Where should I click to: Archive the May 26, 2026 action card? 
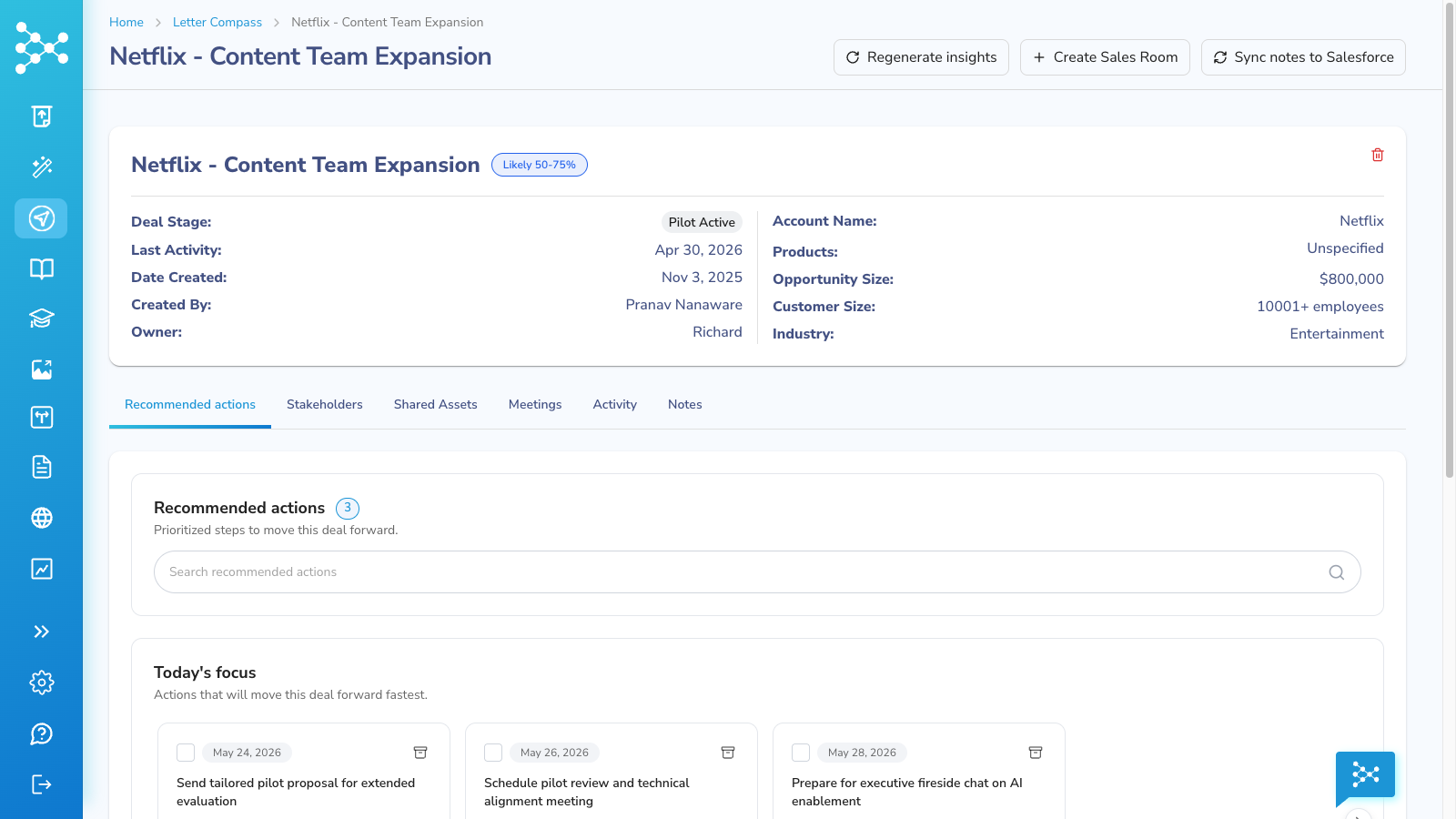pos(728,753)
